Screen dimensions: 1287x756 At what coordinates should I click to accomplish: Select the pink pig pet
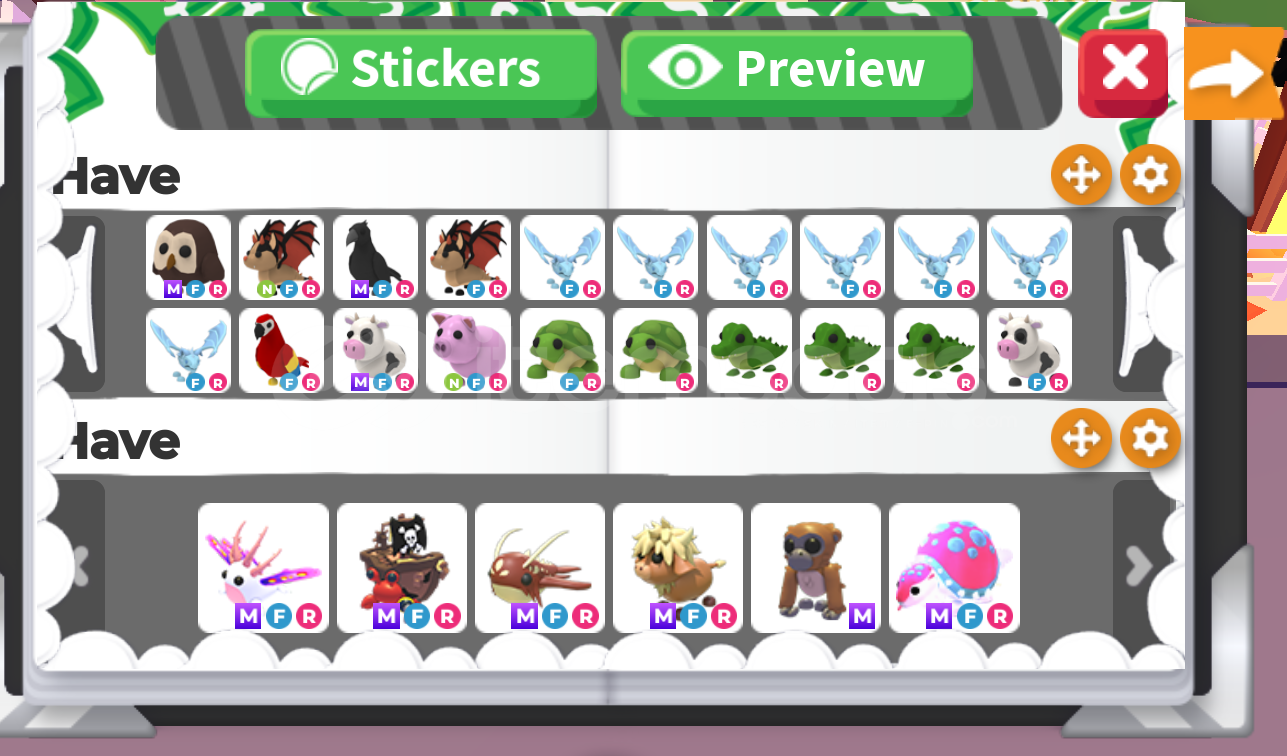point(468,350)
